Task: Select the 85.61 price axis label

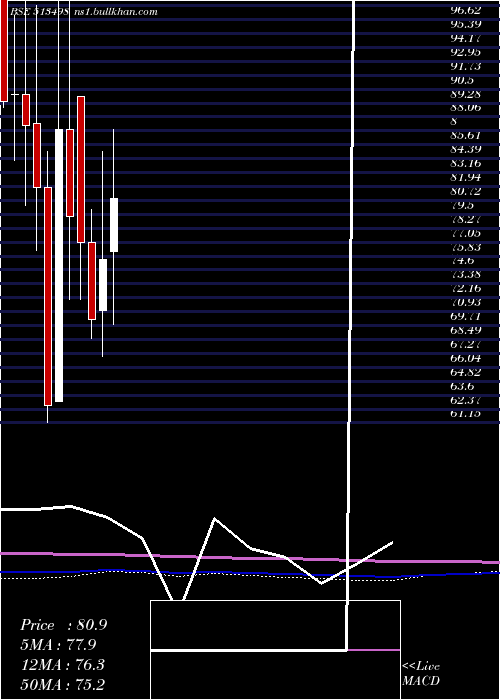Action: (466, 135)
